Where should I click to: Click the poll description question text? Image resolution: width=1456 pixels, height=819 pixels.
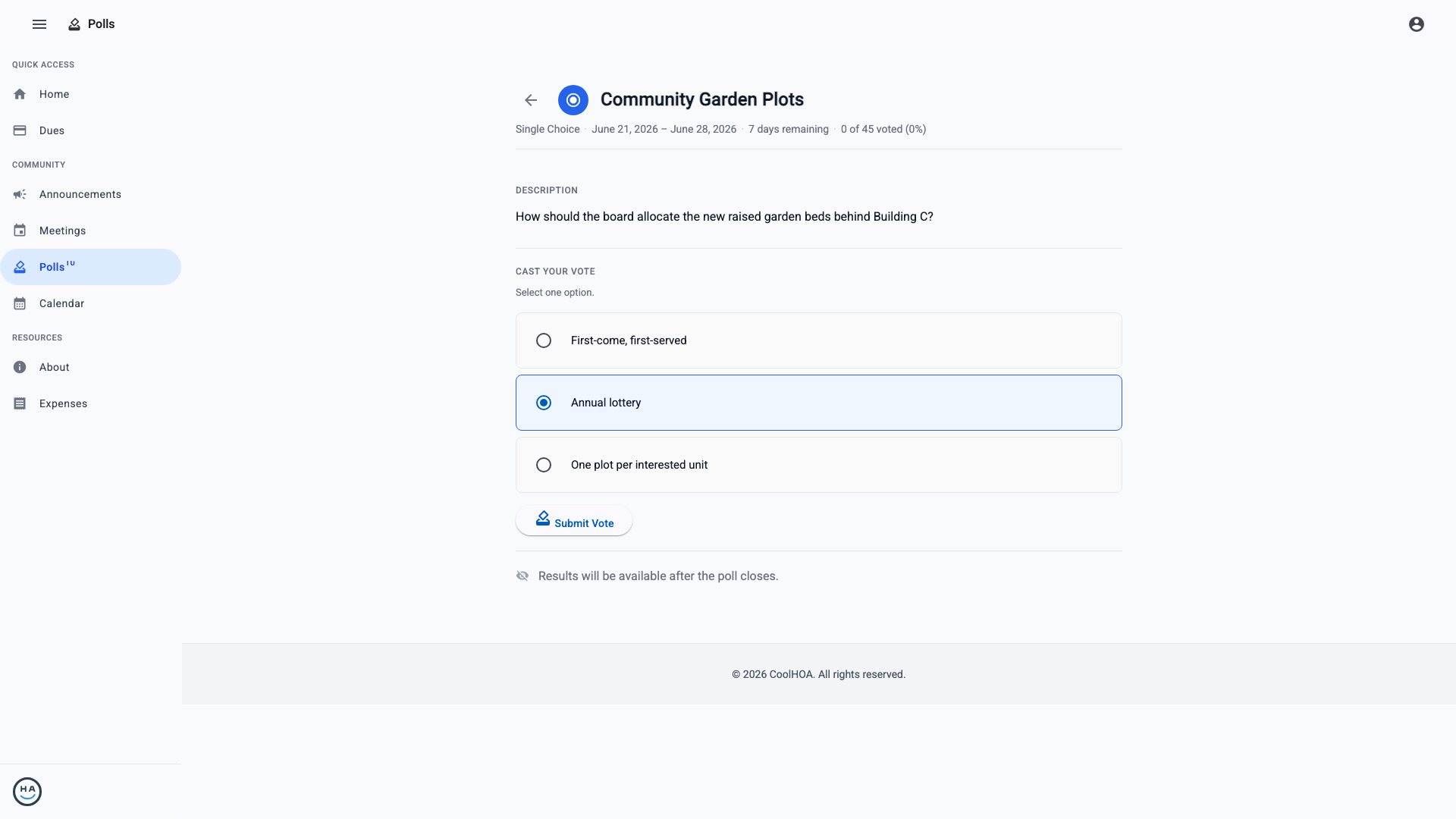pos(724,217)
